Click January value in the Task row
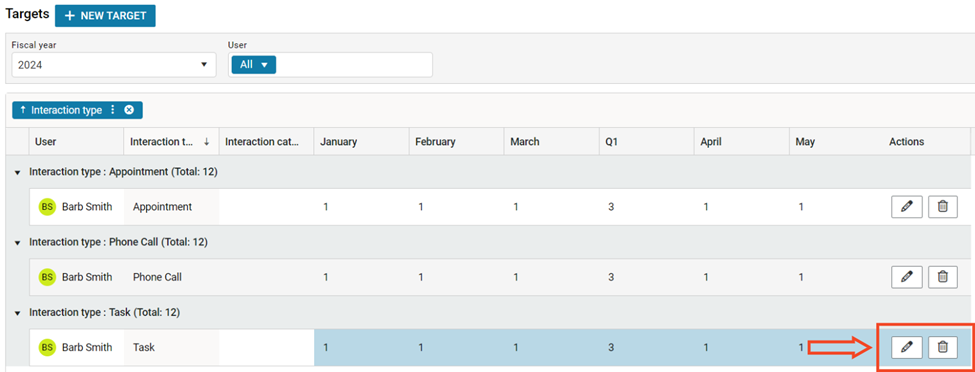 (326, 347)
